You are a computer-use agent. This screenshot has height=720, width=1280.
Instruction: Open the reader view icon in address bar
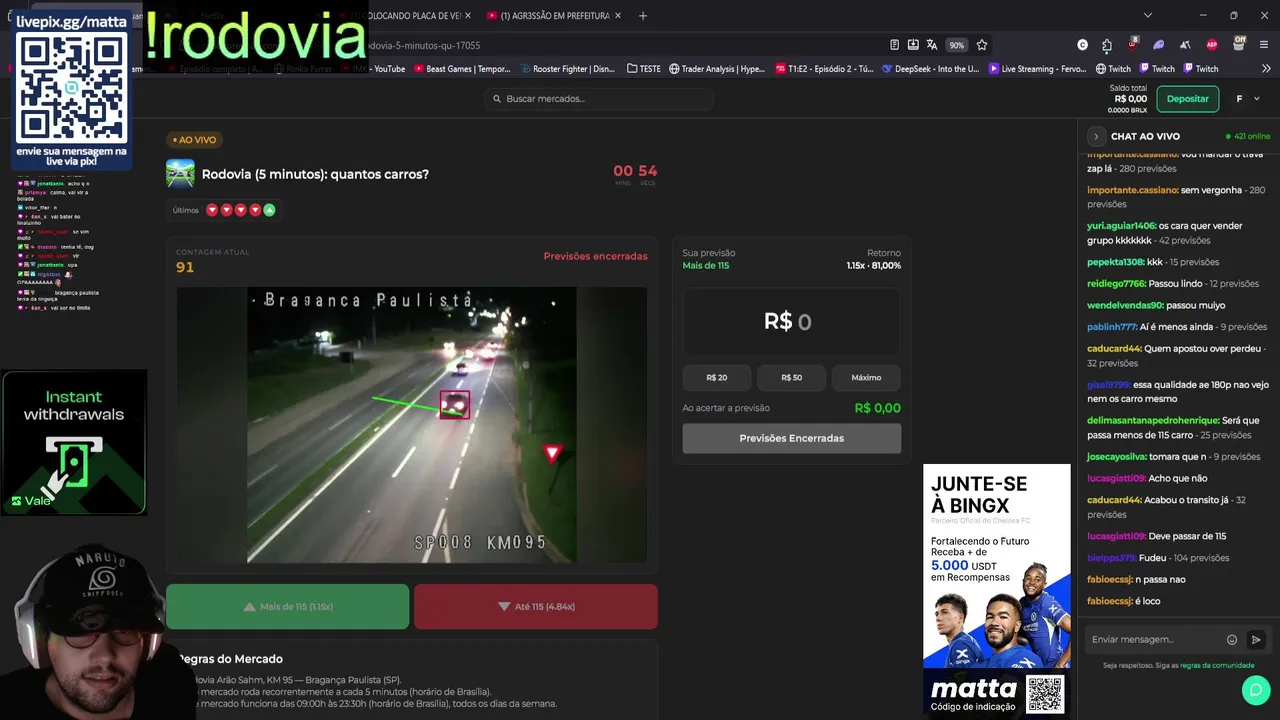(894, 45)
